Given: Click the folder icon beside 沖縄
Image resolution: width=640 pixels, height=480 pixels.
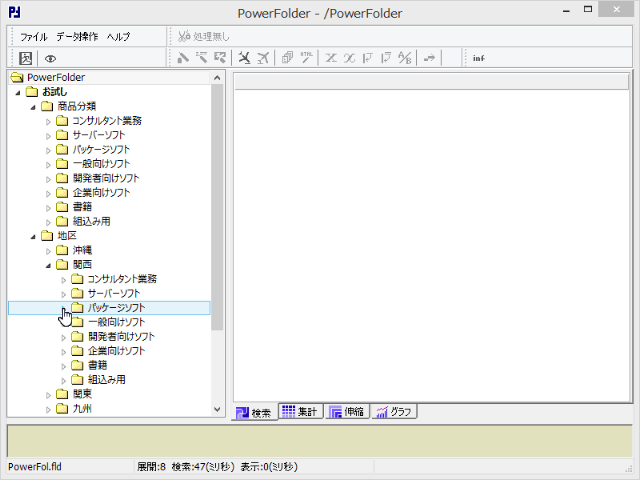Looking at the screenshot, I should [62, 250].
